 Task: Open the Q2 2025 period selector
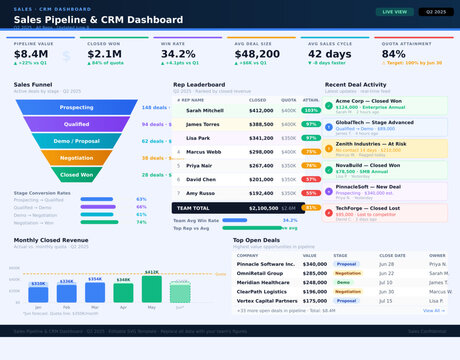[436, 12]
